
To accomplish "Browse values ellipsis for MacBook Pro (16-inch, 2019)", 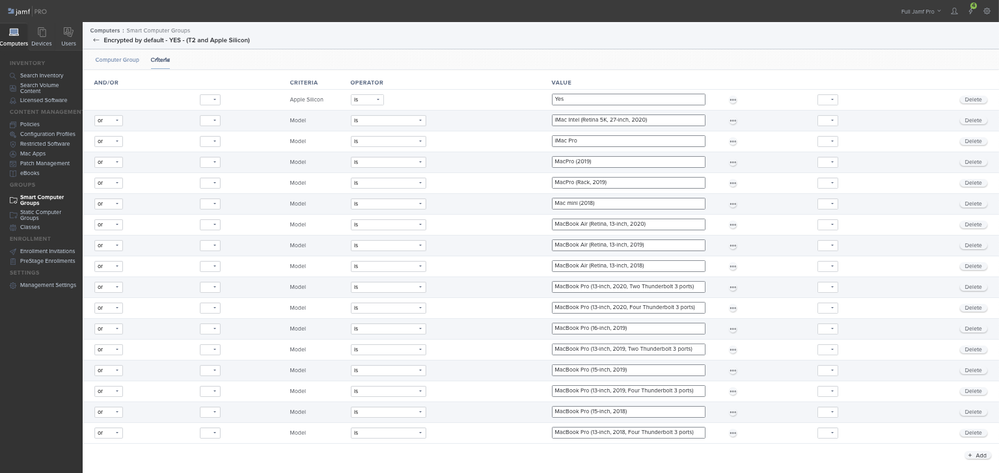I will click(x=733, y=329).
